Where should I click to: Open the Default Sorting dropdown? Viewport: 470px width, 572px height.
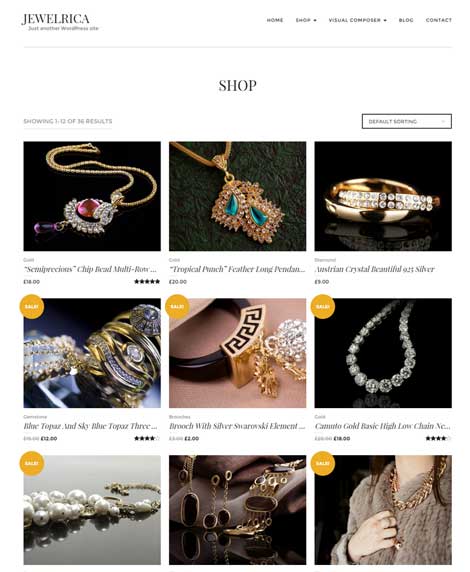pyautogui.click(x=407, y=121)
